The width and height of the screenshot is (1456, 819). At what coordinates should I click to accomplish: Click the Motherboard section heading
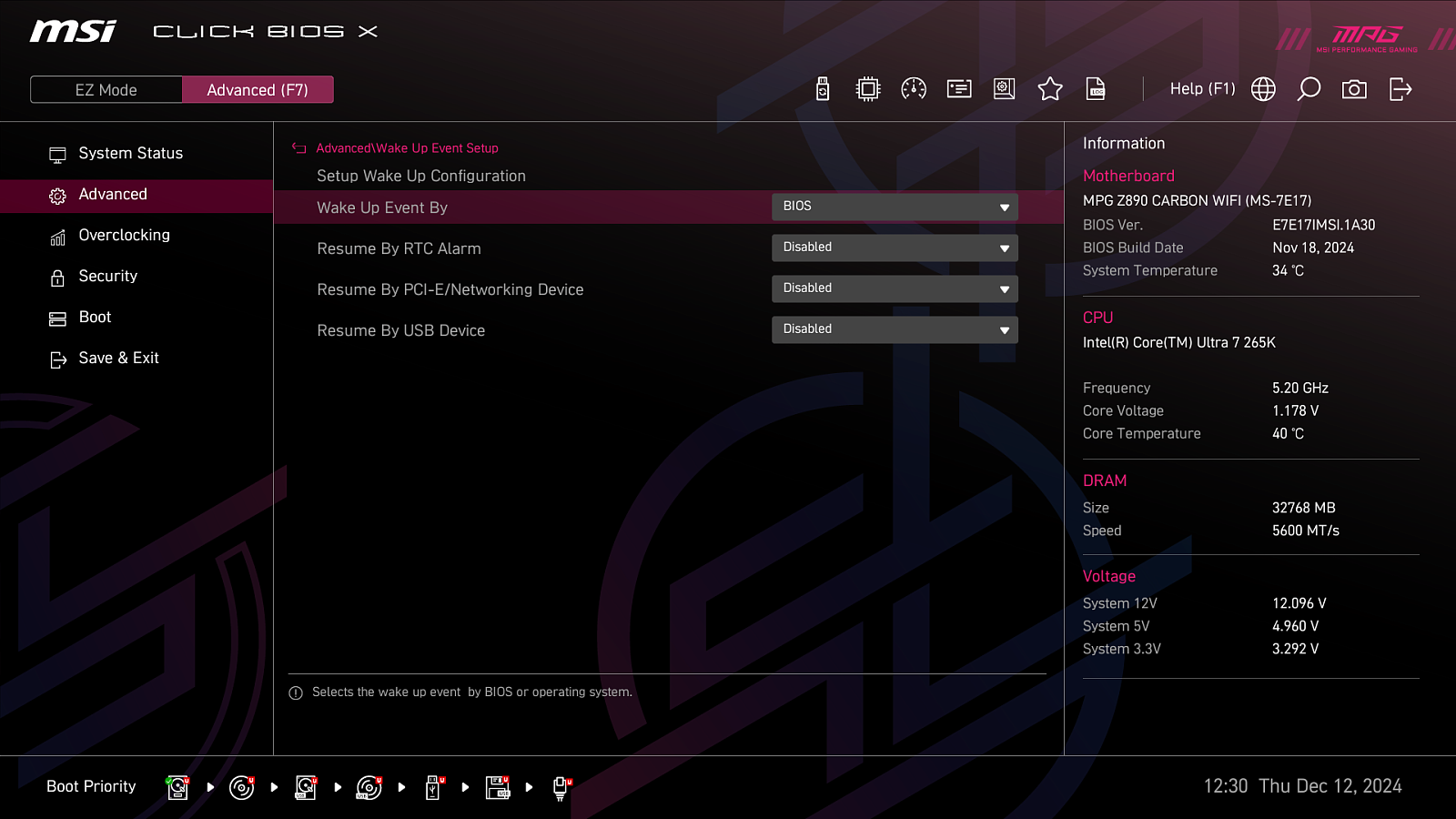click(1128, 176)
